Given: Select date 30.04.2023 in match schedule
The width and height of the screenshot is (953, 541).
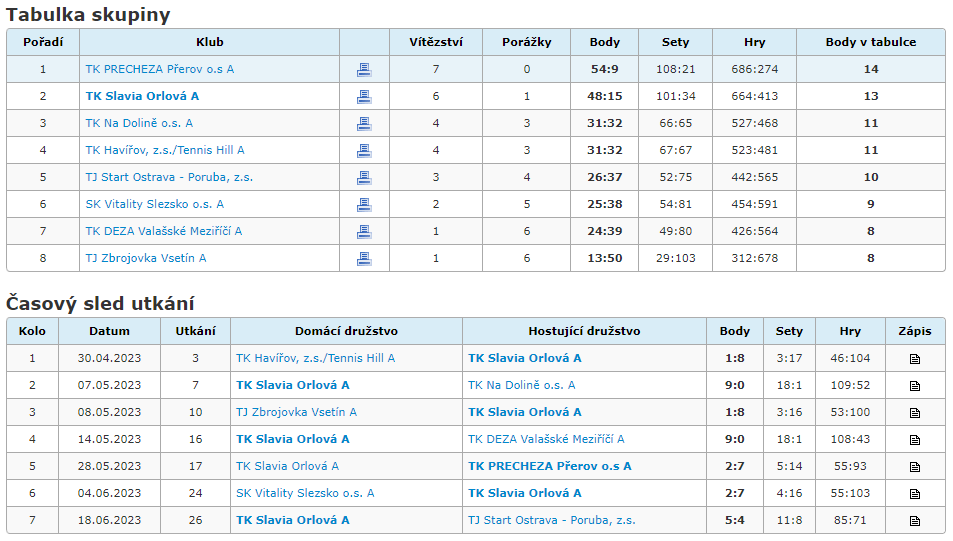Looking at the screenshot, I should [109, 358].
